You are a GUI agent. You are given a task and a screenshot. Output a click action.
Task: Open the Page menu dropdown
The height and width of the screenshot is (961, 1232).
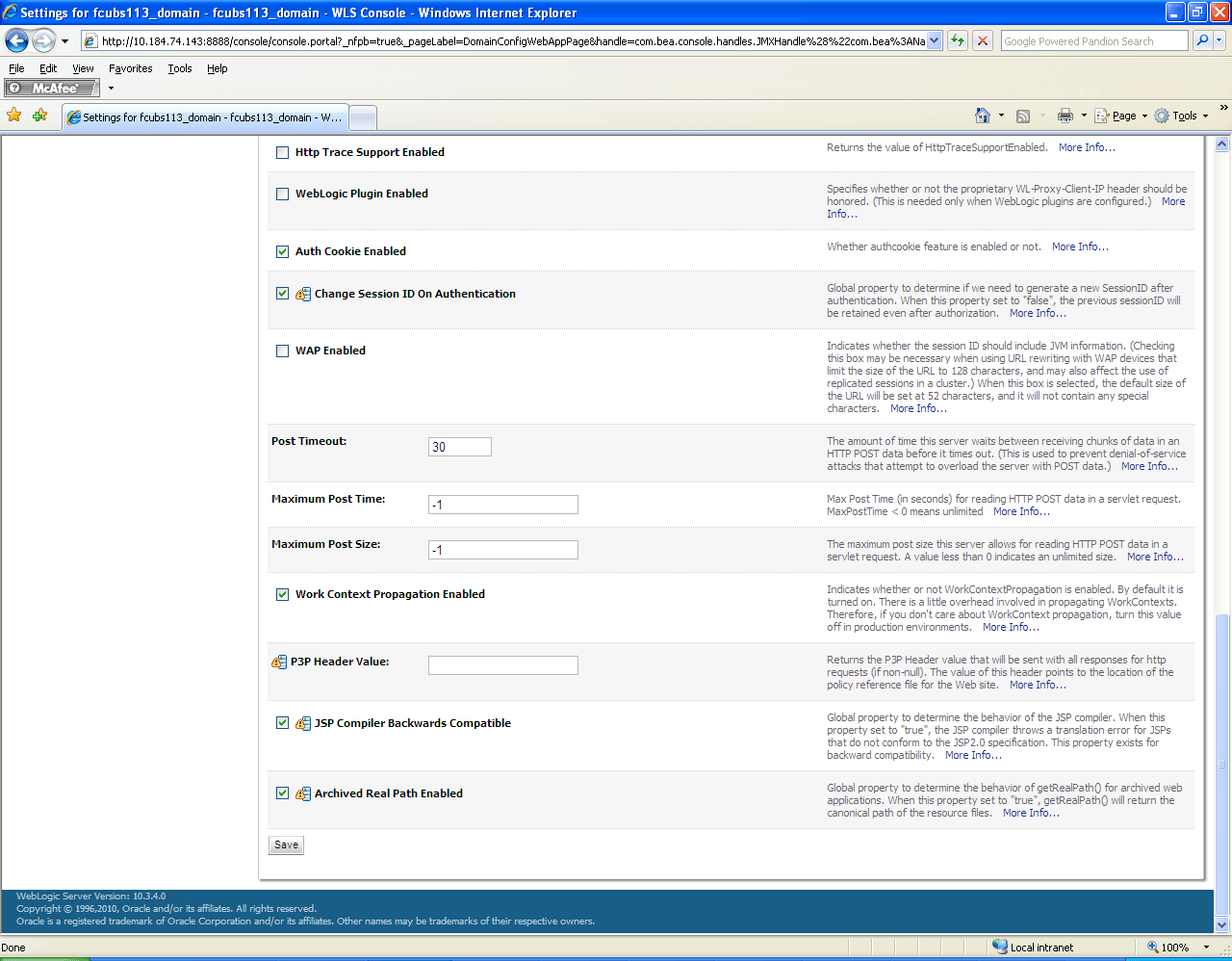[x=1122, y=116]
